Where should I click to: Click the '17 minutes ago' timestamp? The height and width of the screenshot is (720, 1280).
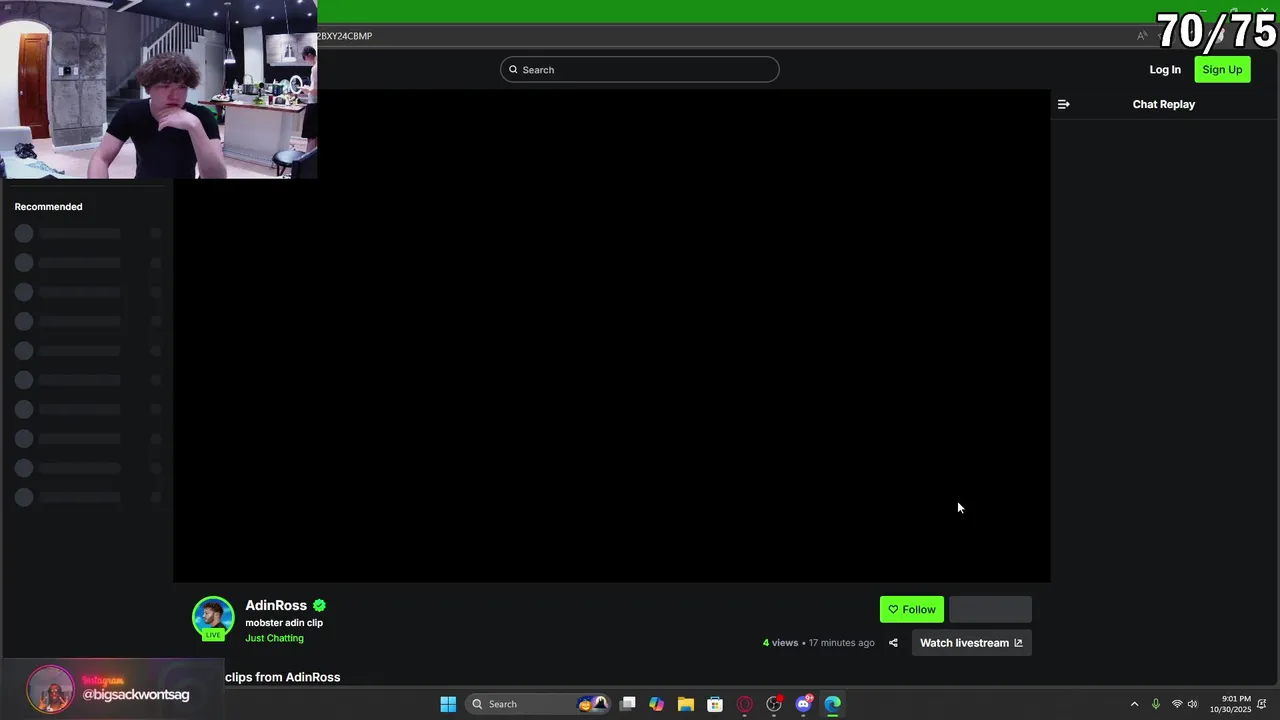(841, 643)
